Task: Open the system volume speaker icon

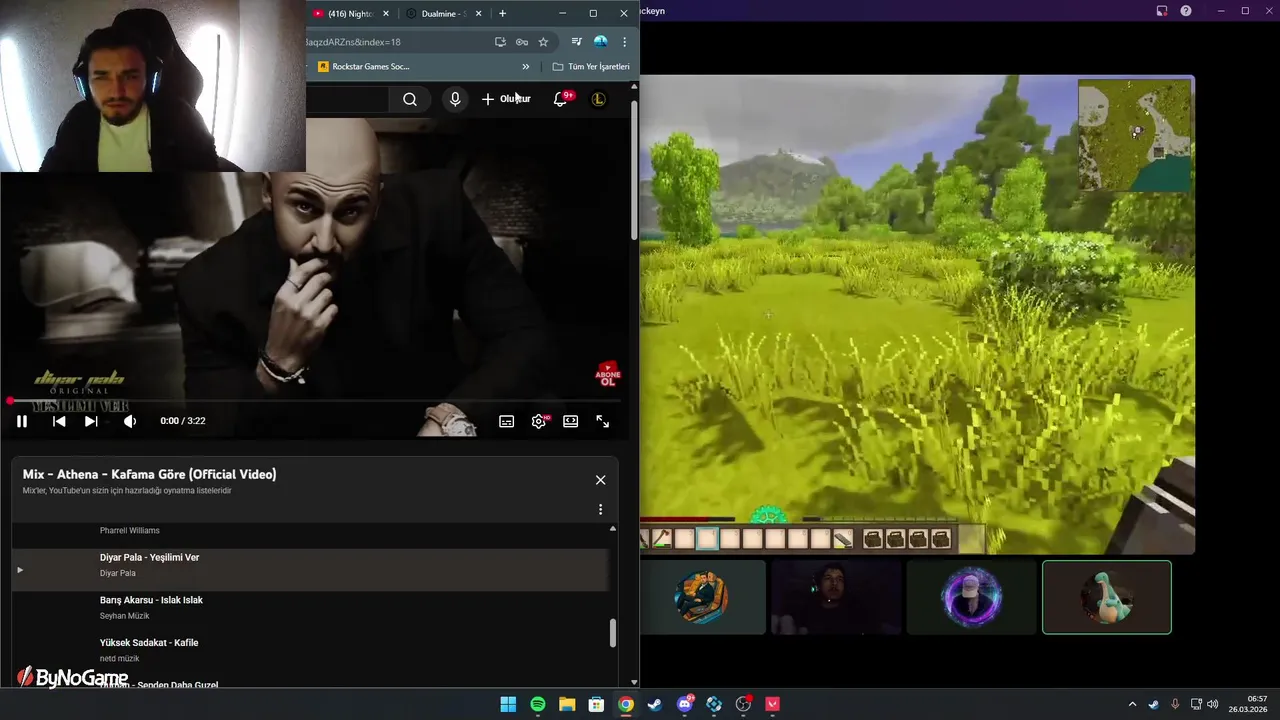Action: (x=1213, y=704)
